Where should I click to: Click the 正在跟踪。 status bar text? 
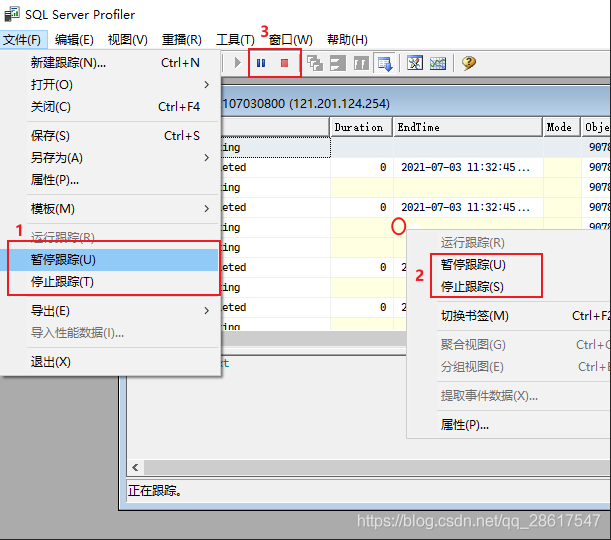pyautogui.click(x=155, y=491)
